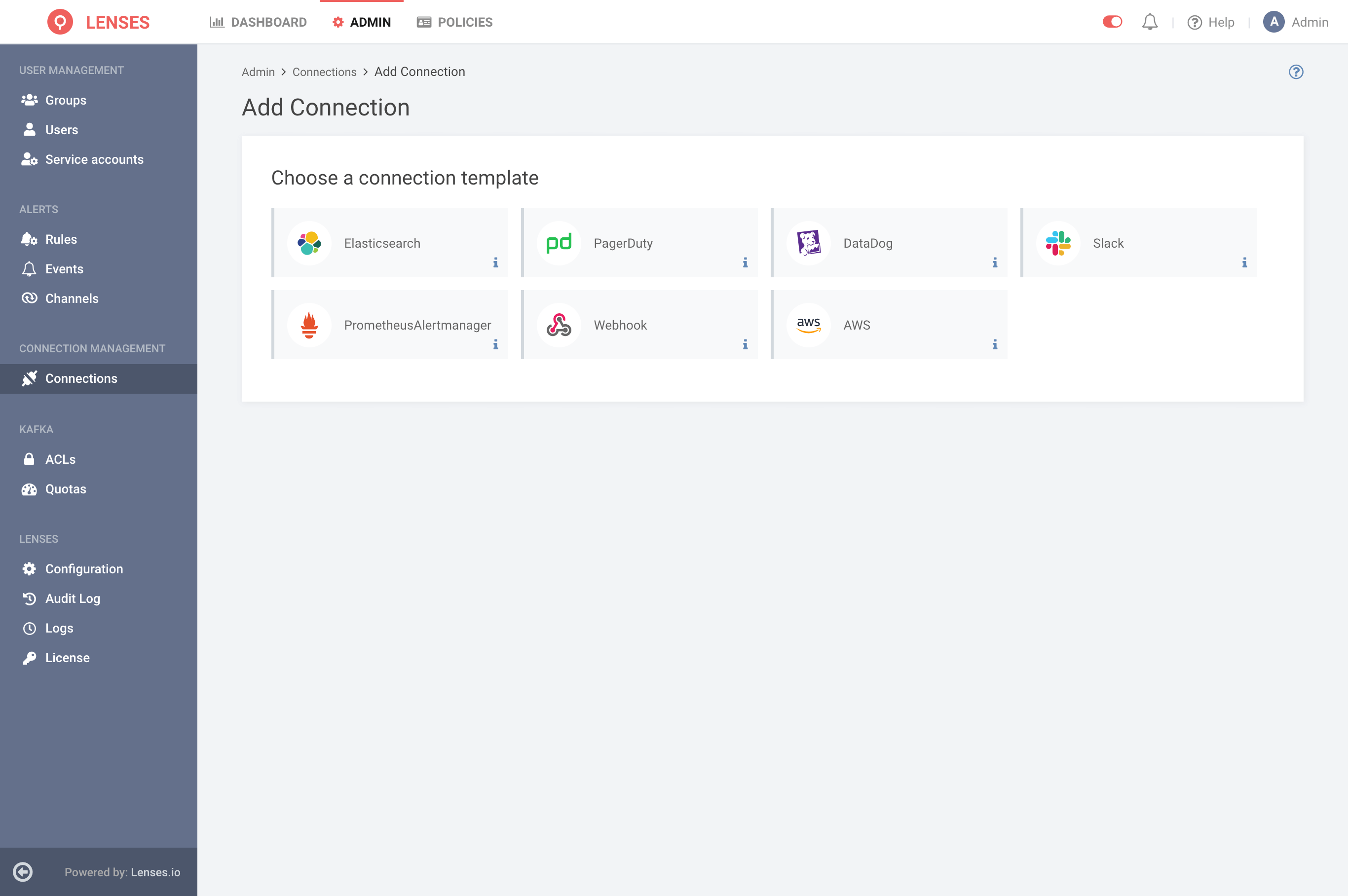Screen dimensions: 1348x896
Task: Click the AWS connection template icon
Action: pyautogui.click(x=808, y=325)
